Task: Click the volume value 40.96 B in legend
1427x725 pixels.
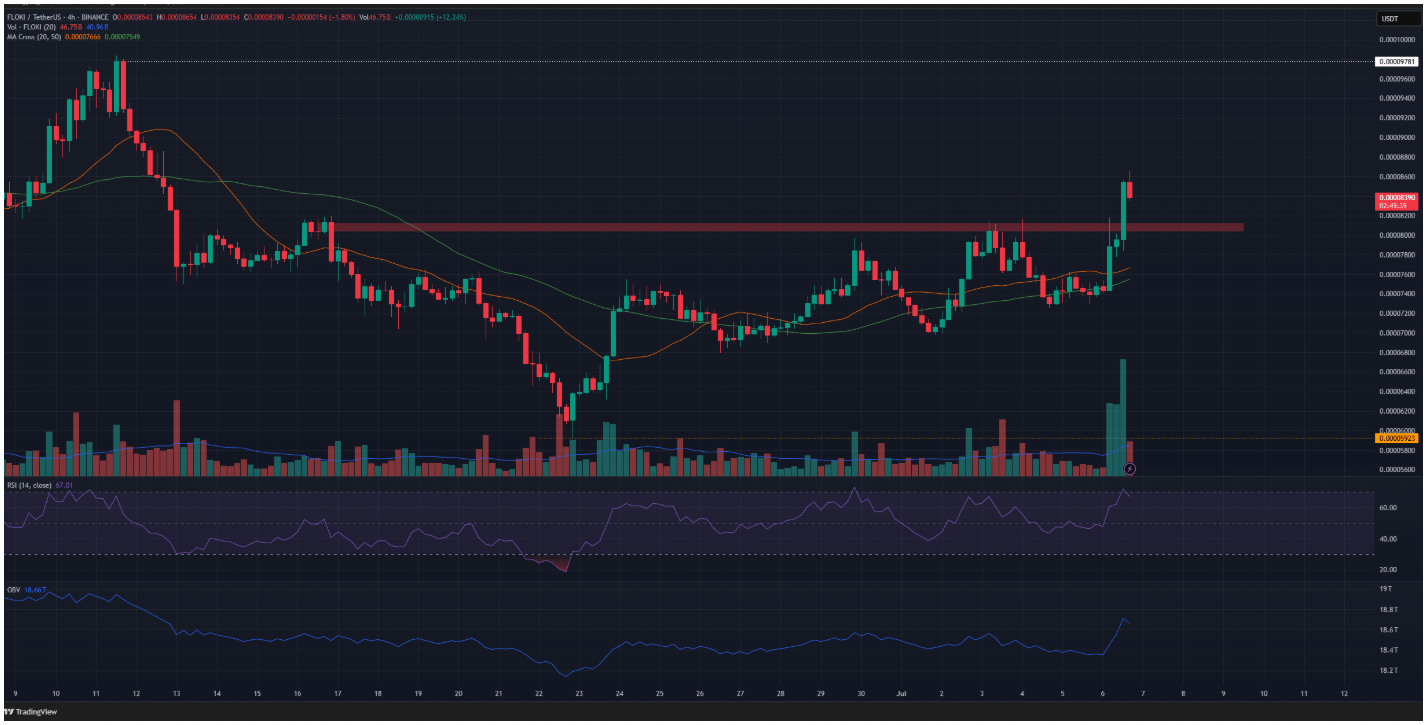Action: [97, 27]
